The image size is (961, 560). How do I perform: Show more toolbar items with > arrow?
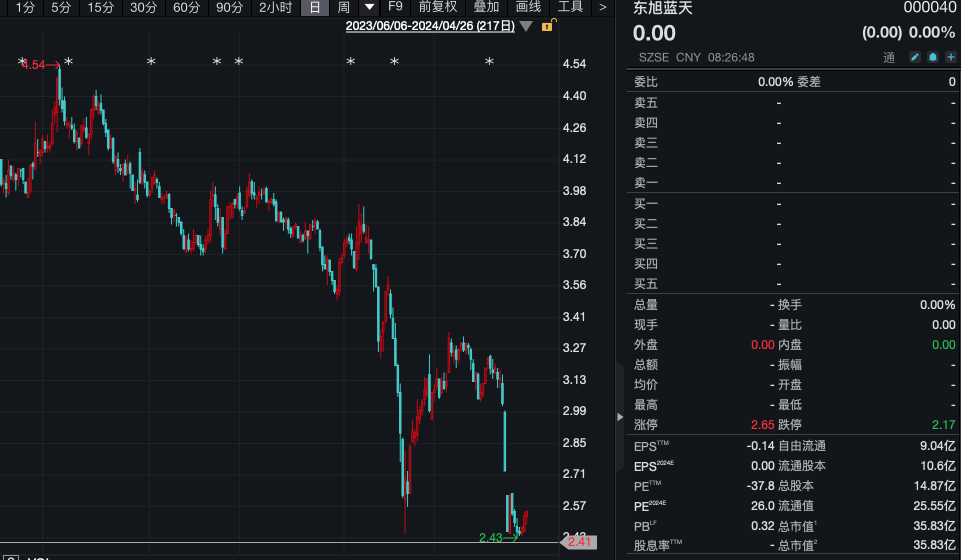[x=602, y=7]
